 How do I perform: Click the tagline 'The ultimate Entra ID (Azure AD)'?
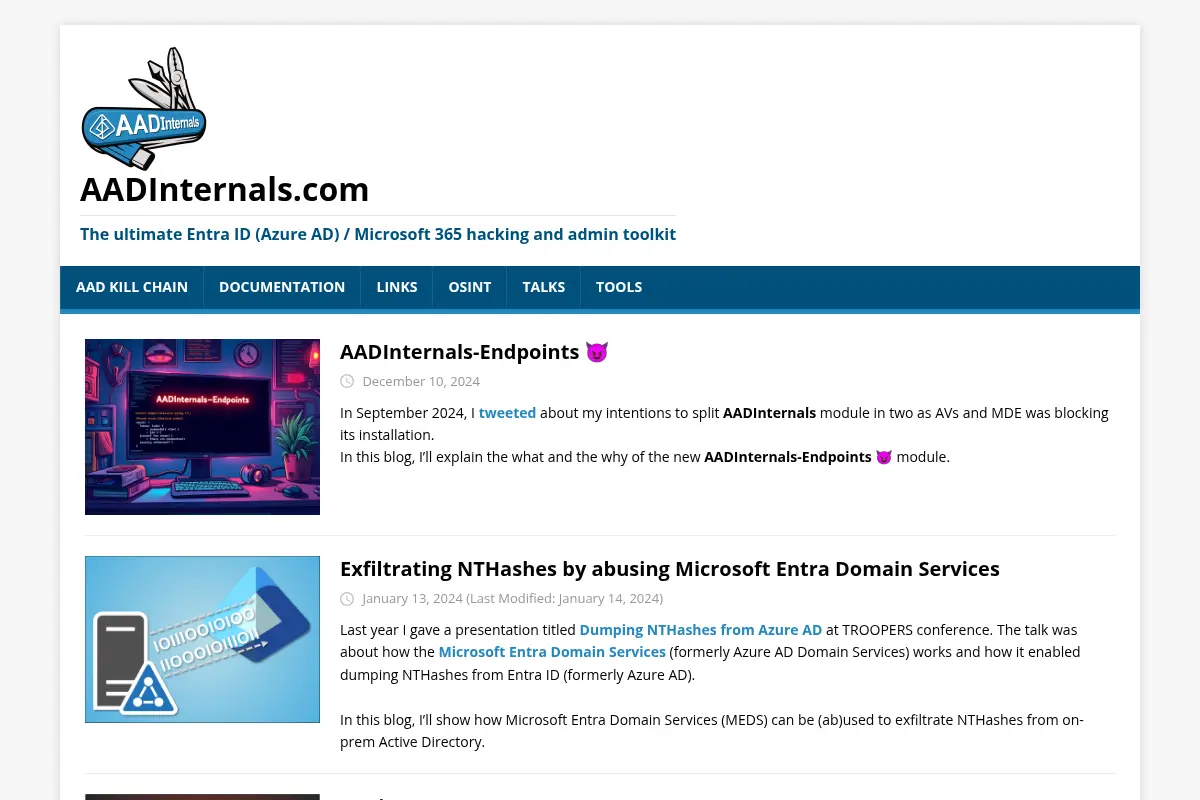(378, 234)
